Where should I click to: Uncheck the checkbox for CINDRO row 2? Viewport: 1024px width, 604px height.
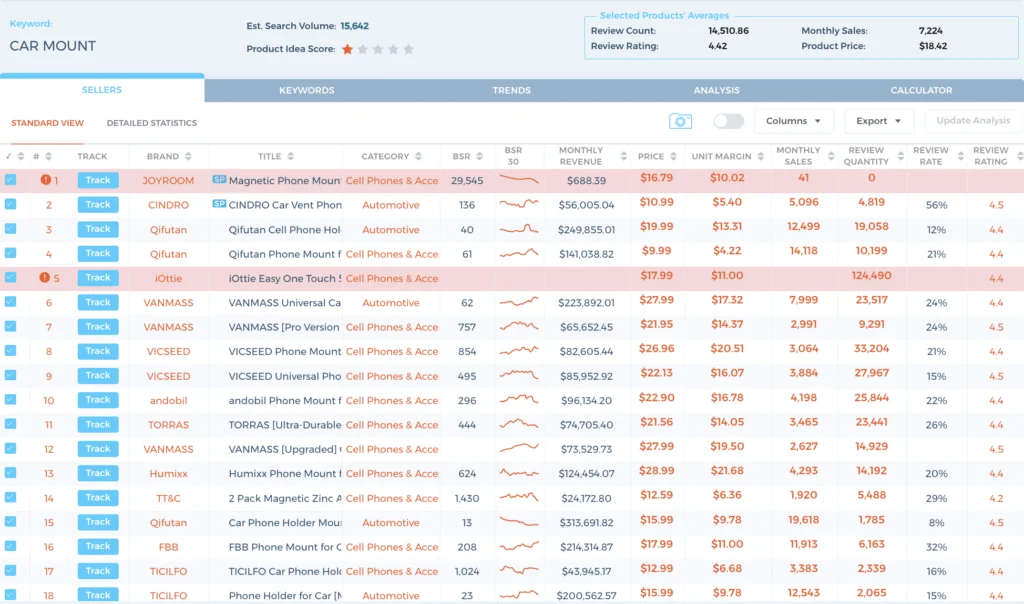coord(10,205)
